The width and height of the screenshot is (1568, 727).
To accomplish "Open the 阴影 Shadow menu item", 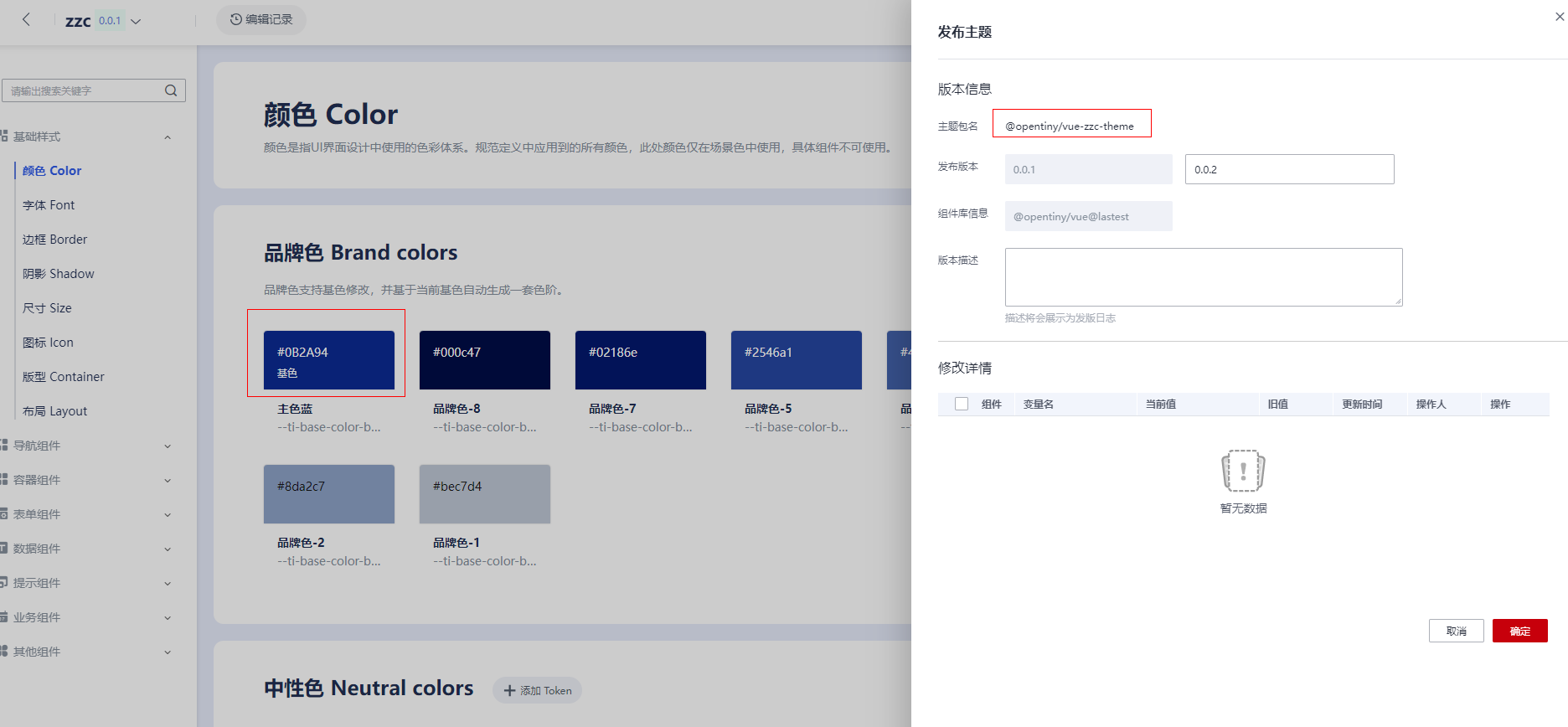I will 58,274.
